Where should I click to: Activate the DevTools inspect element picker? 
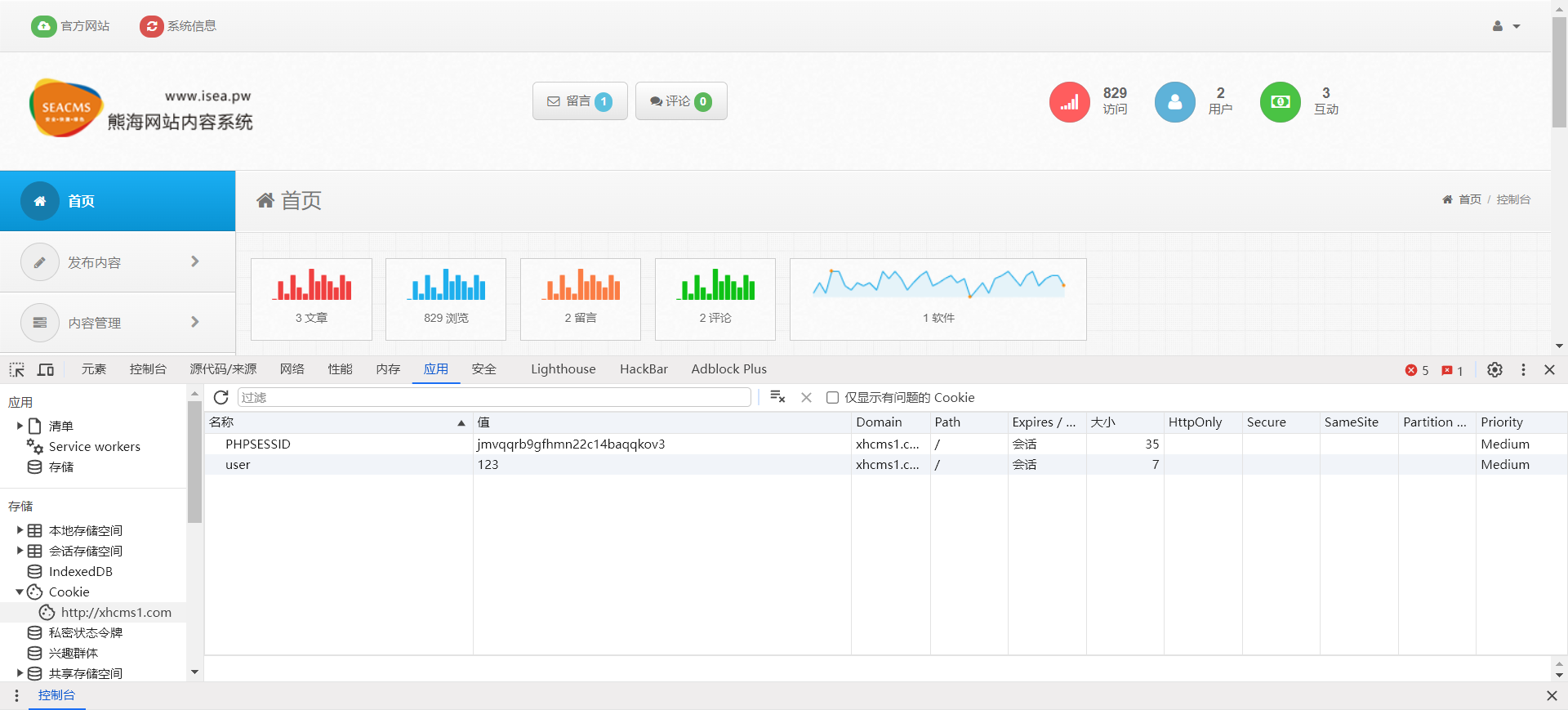[x=17, y=370]
